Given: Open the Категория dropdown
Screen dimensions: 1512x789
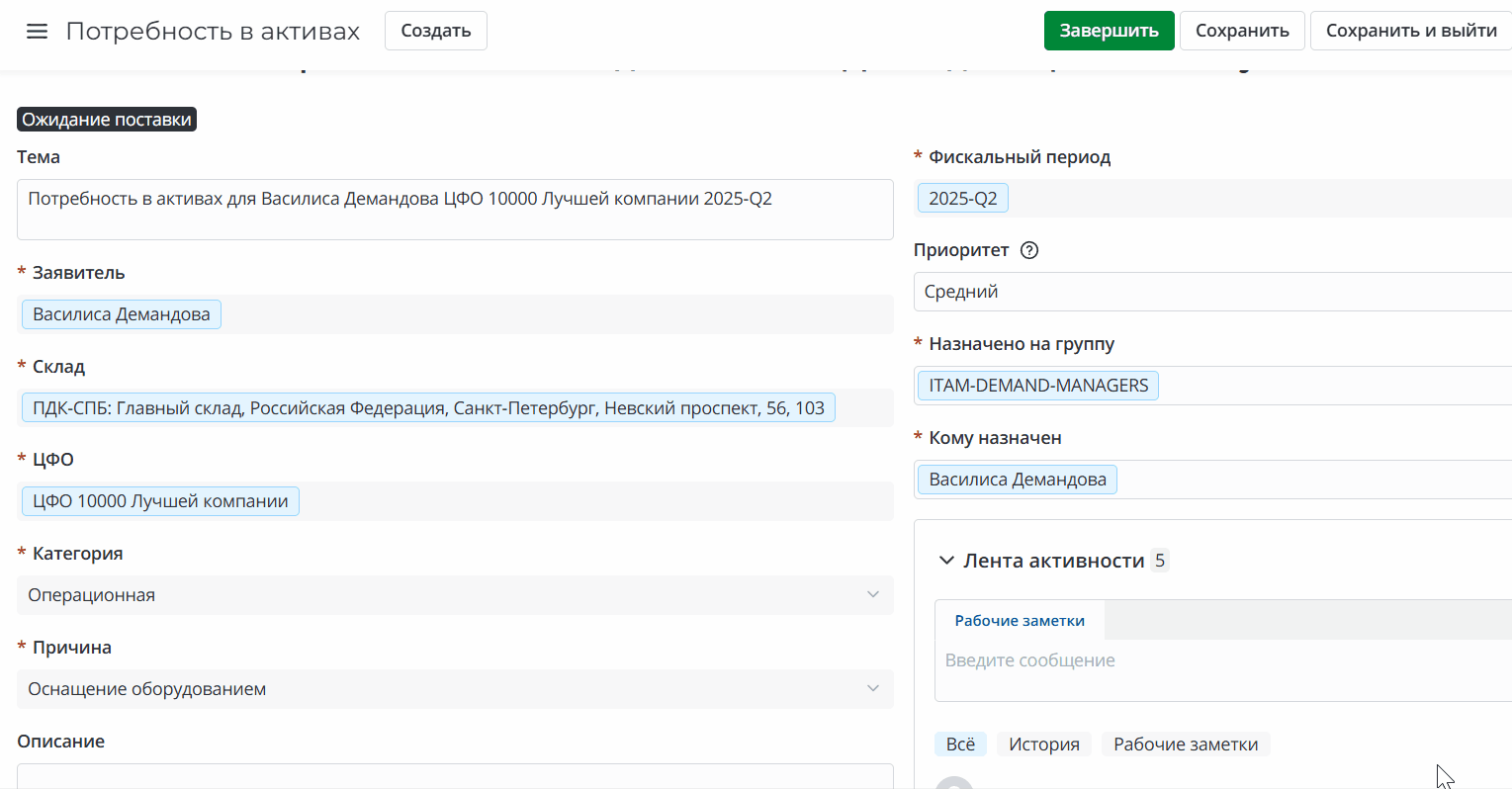Looking at the screenshot, I should [x=455, y=595].
